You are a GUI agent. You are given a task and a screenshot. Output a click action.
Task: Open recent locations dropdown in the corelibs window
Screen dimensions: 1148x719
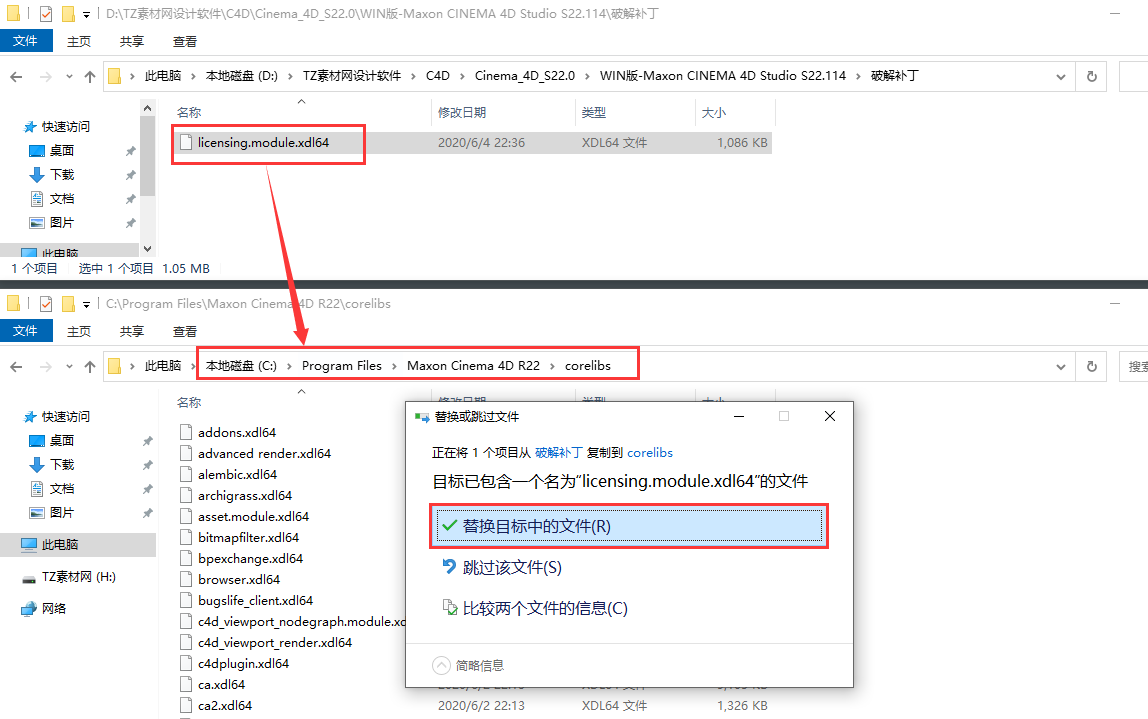[69, 366]
